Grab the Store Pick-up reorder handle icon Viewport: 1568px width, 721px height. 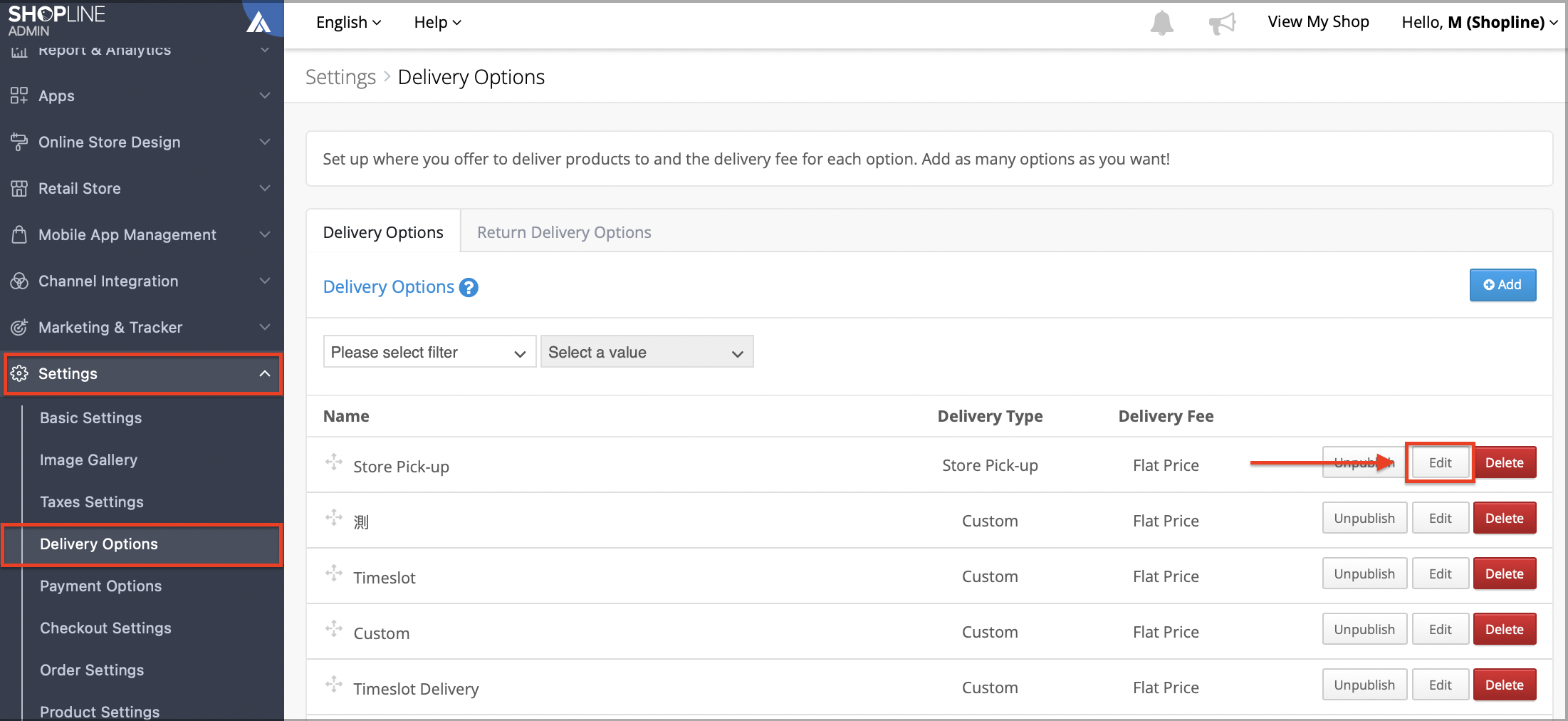pyautogui.click(x=333, y=462)
